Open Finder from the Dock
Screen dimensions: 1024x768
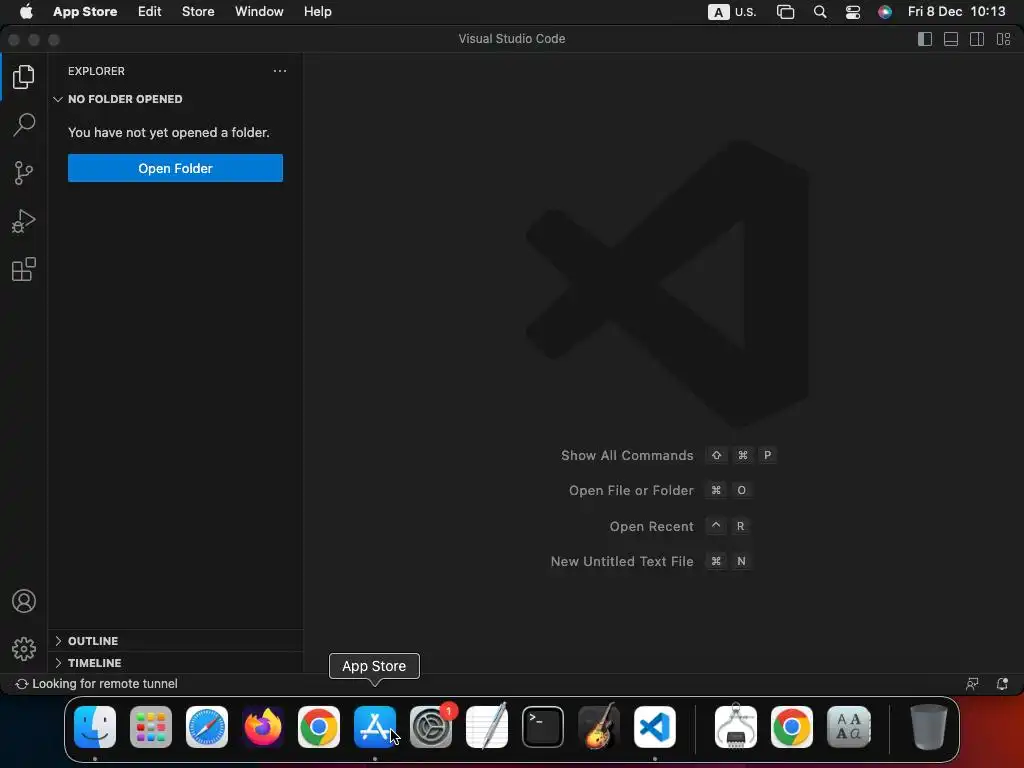95,727
